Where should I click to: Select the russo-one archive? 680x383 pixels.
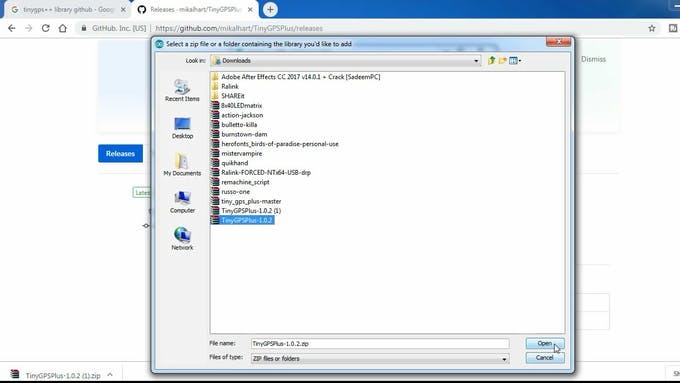point(230,191)
